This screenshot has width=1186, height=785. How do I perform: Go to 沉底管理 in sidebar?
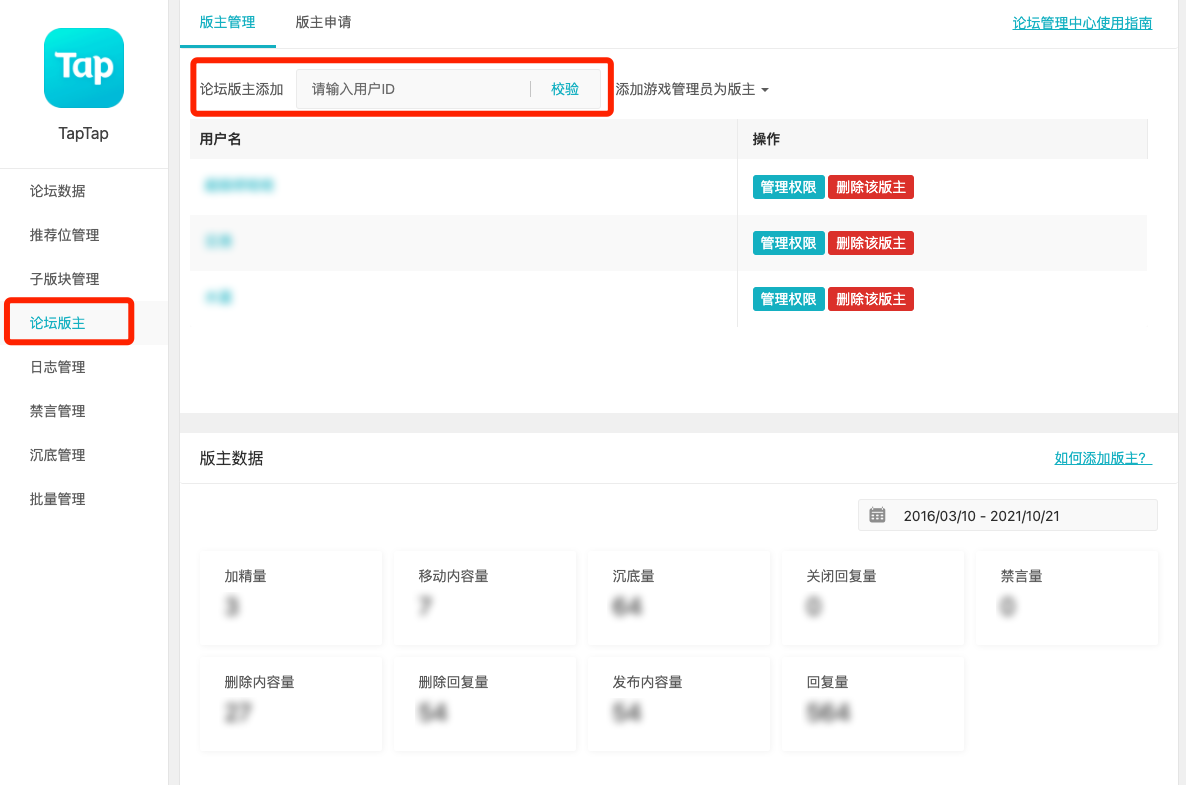coord(58,455)
